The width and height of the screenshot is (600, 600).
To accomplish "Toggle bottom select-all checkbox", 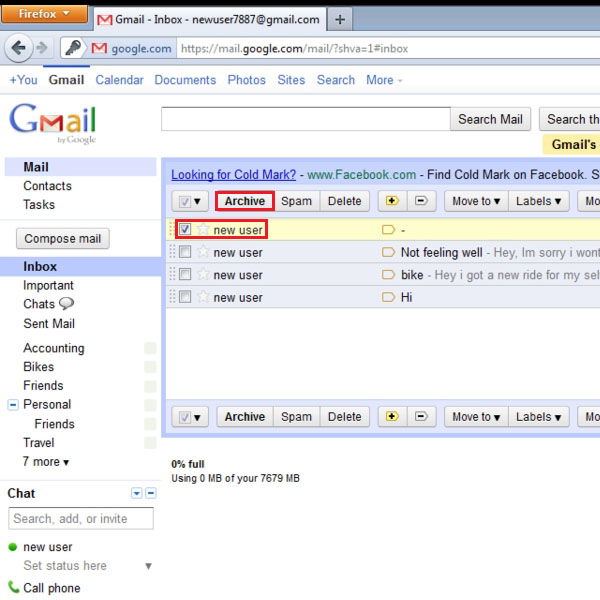I will pyautogui.click(x=184, y=417).
